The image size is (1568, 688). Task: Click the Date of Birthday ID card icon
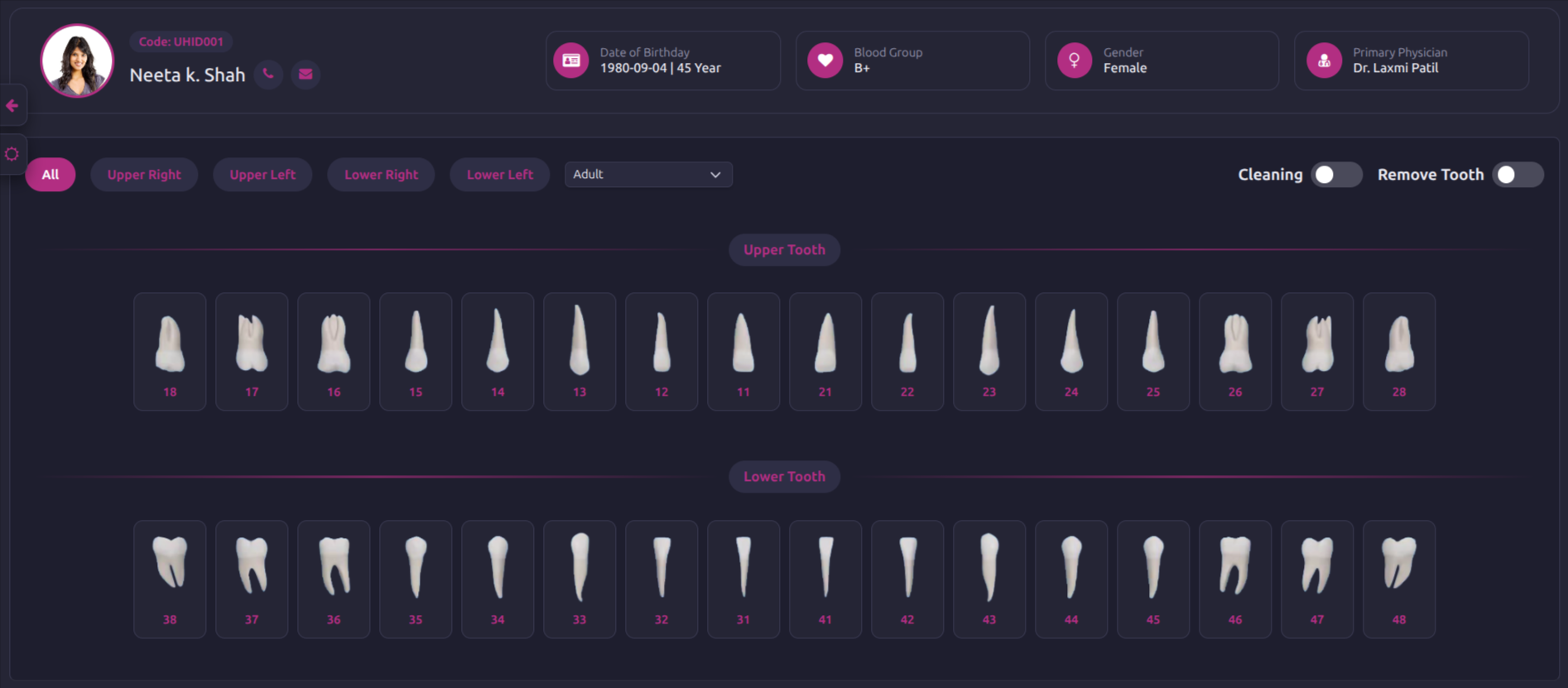(571, 60)
